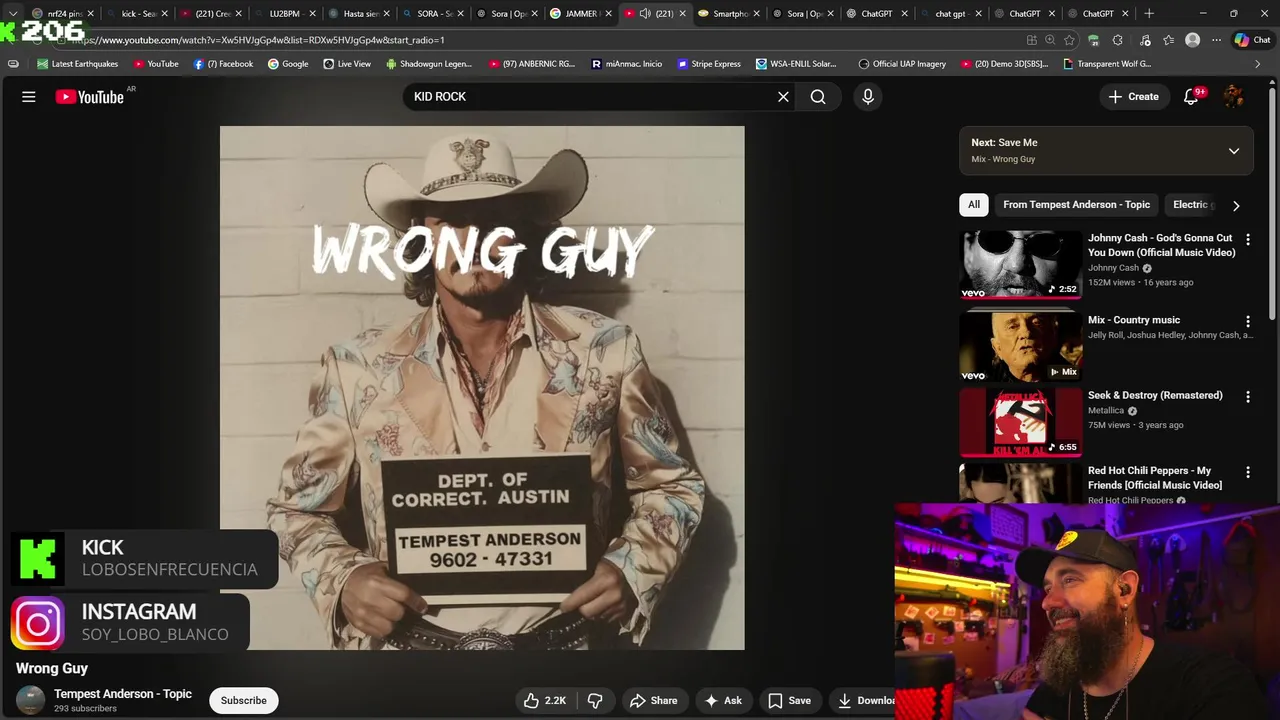Open the YouTube guide hamburger menu
The image size is (1280, 720).
tap(29, 97)
